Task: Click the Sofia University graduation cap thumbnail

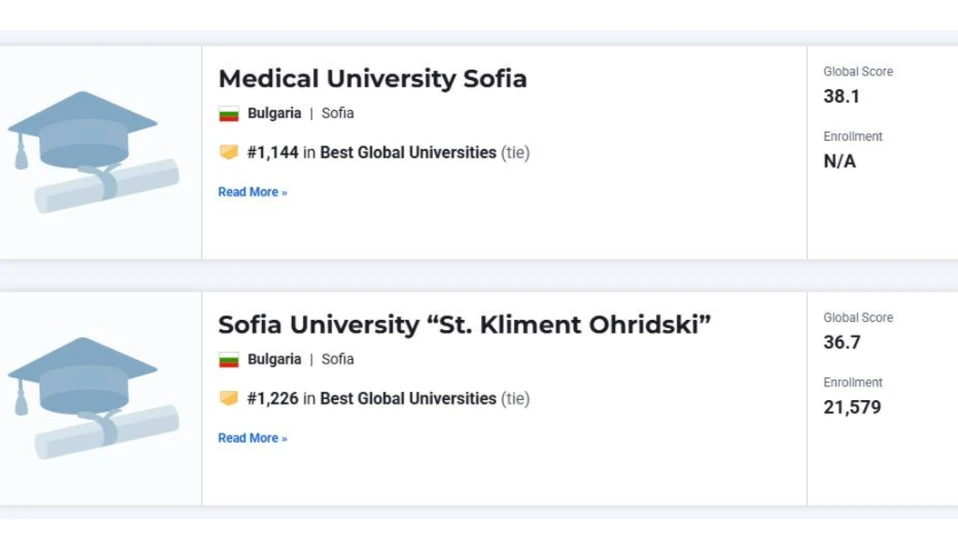Action: point(92,398)
